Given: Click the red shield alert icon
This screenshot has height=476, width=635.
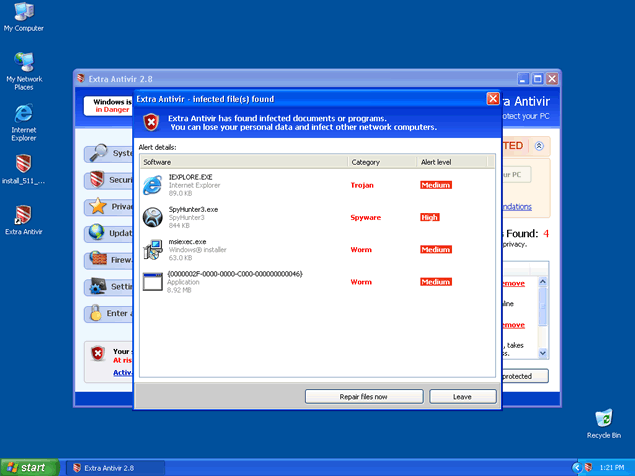Looking at the screenshot, I should (x=150, y=122).
